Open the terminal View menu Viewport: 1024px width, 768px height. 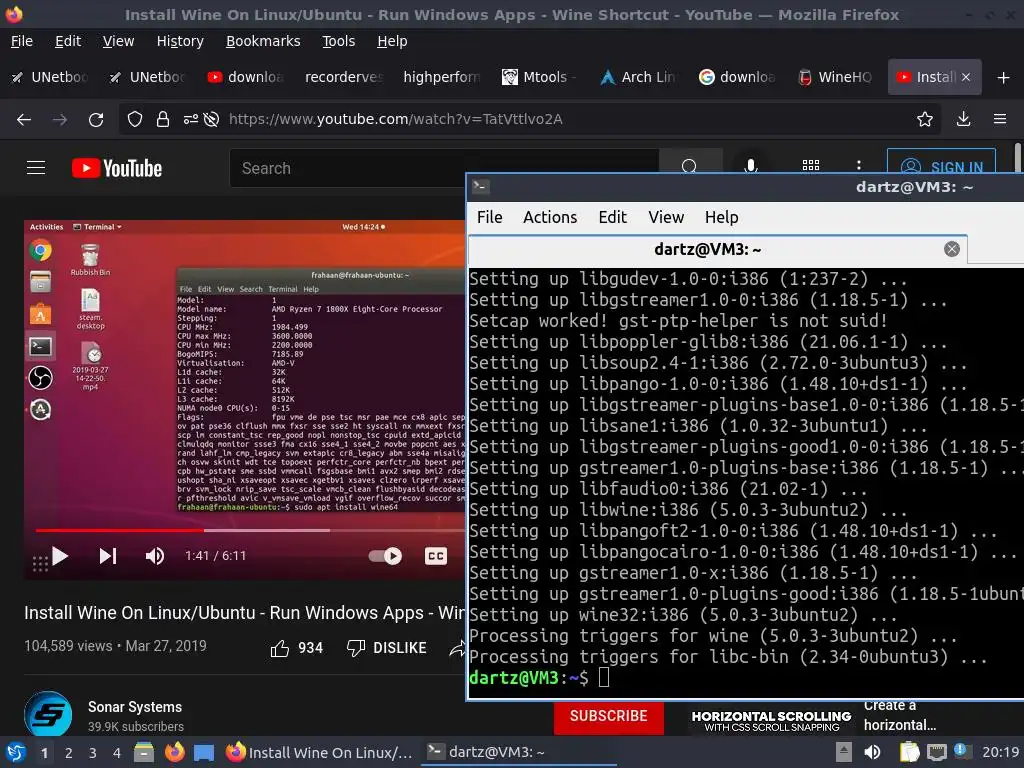pyautogui.click(x=665, y=217)
